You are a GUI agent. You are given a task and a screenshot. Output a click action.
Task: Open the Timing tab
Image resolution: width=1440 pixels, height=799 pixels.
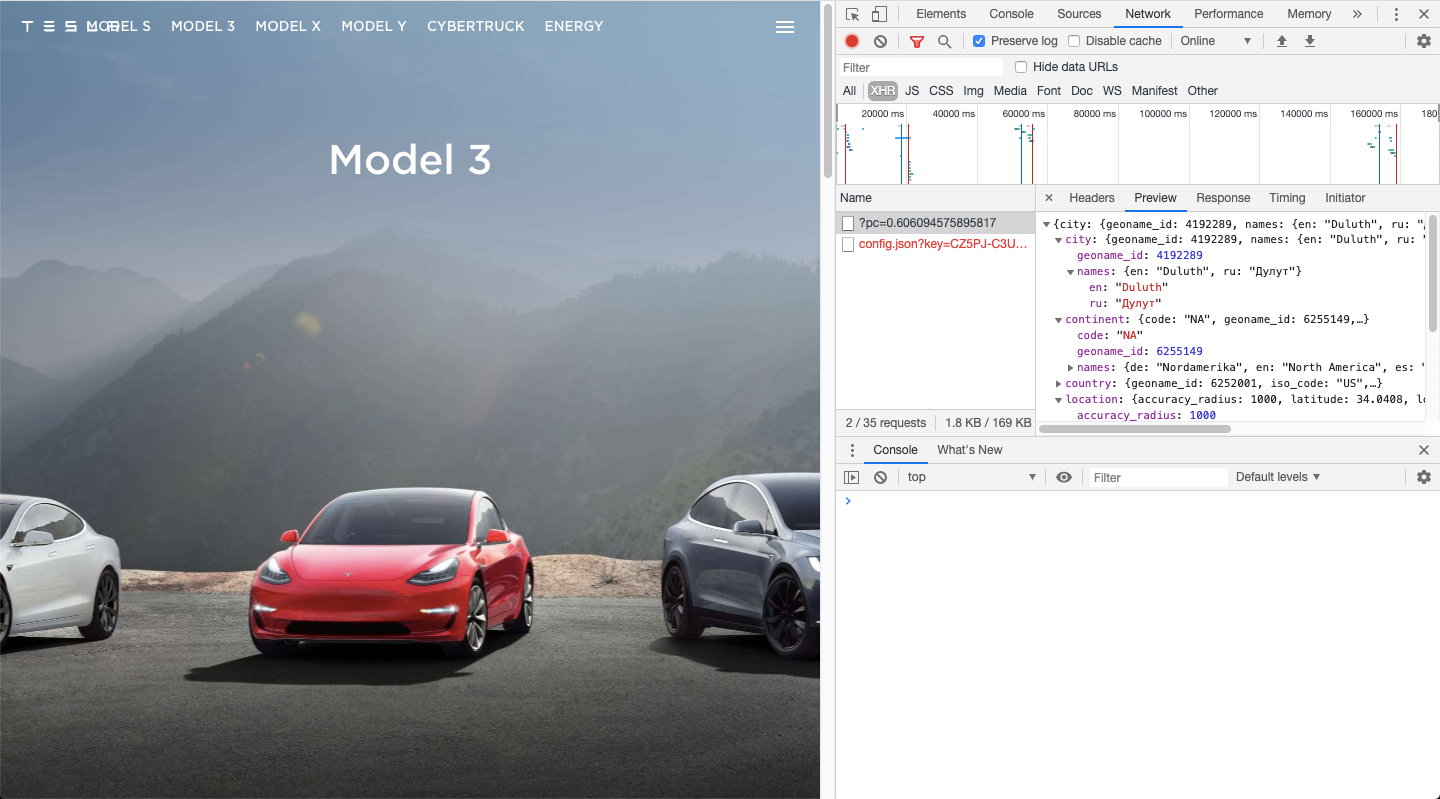(x=1287, y=198)
